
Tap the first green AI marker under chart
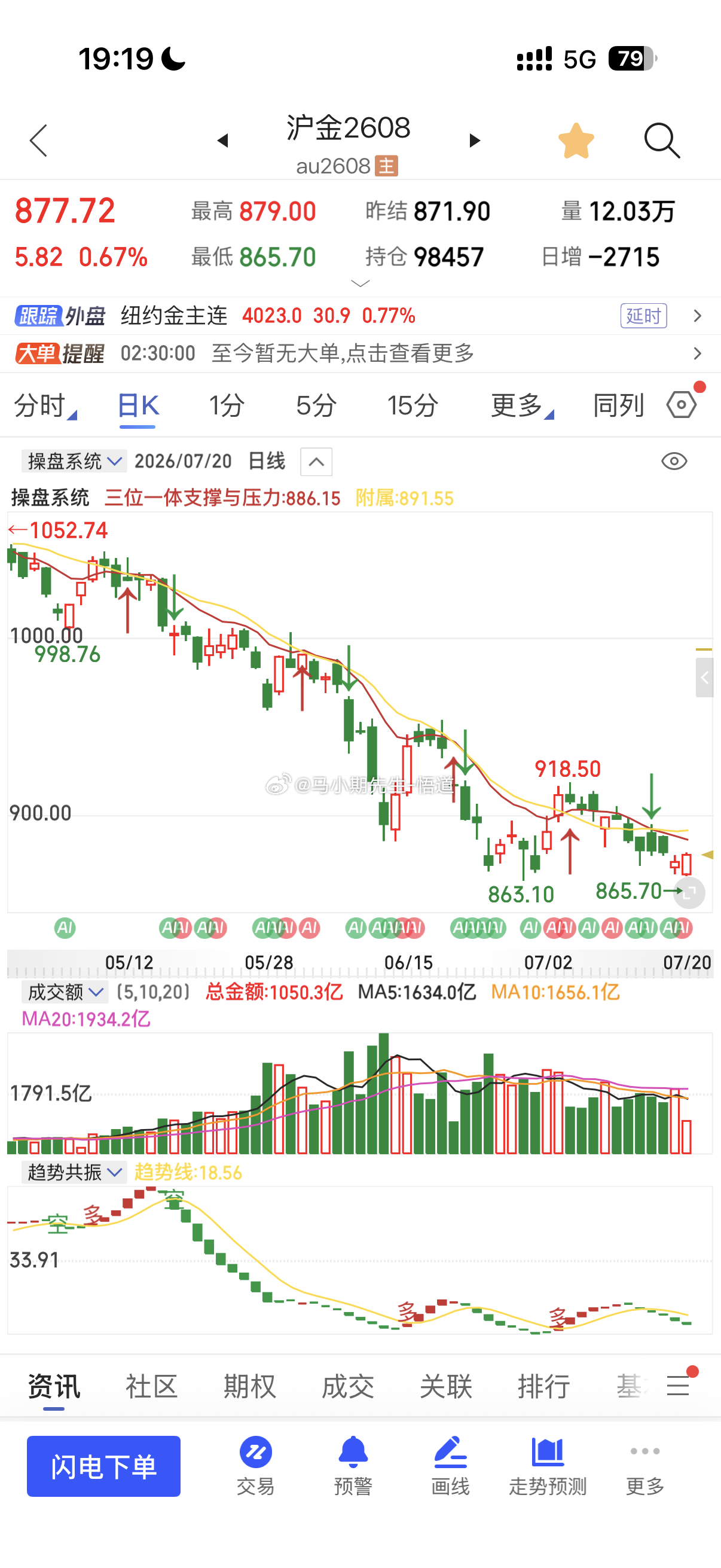point(65,928)
